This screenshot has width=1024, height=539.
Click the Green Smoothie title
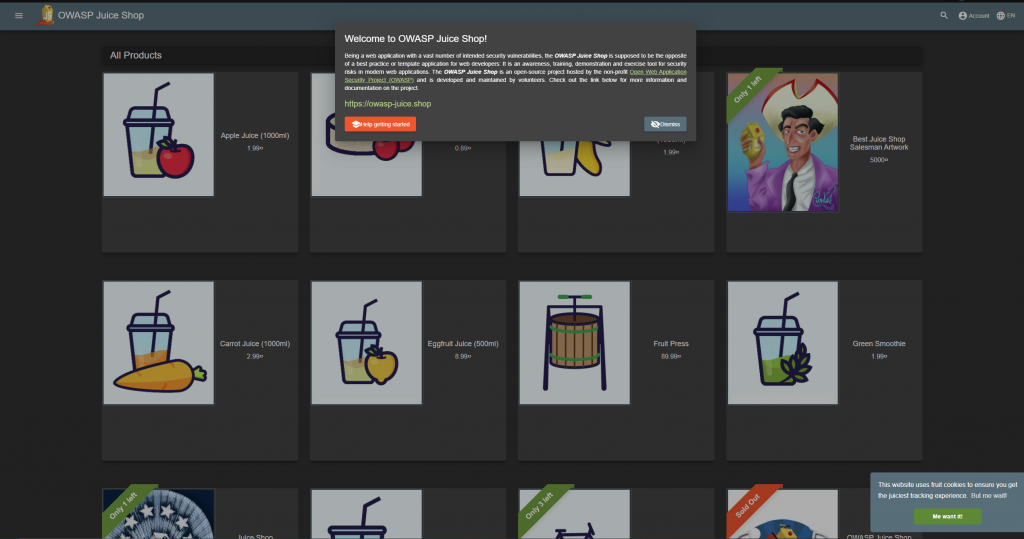pyautogui.click(x=879, y=344)
